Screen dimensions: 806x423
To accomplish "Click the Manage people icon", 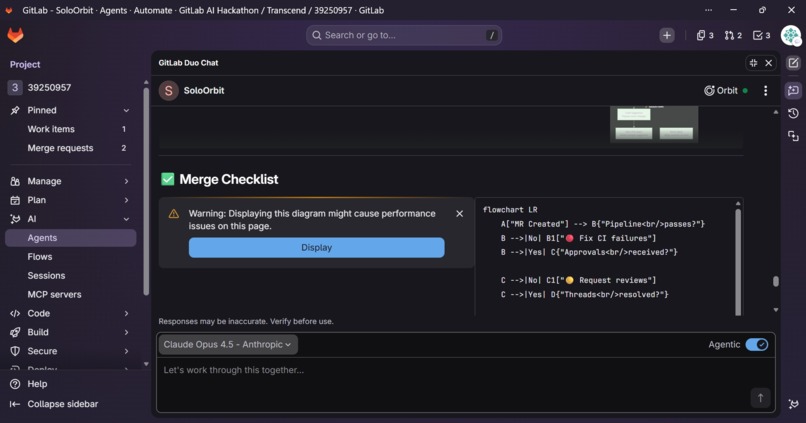I will coord(15,181).
